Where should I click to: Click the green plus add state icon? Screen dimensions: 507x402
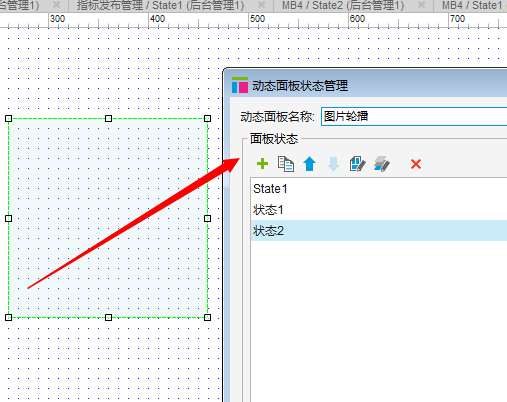point(262,164)
